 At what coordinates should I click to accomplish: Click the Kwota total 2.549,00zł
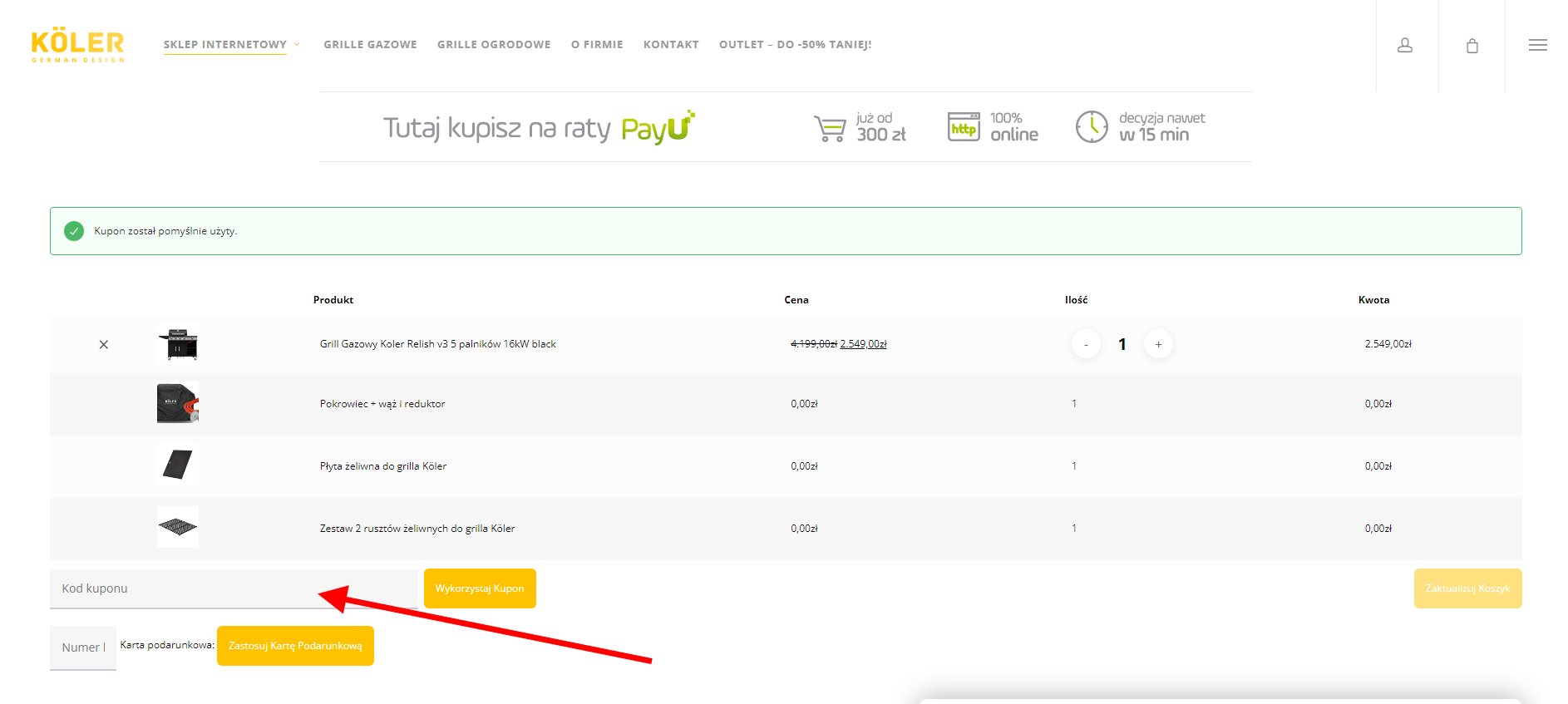click(1388, 344)
